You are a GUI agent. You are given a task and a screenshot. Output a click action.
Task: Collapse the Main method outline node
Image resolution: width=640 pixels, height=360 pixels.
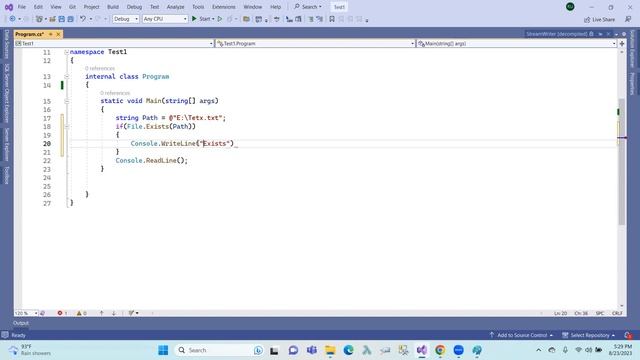(x=67, y=101)
